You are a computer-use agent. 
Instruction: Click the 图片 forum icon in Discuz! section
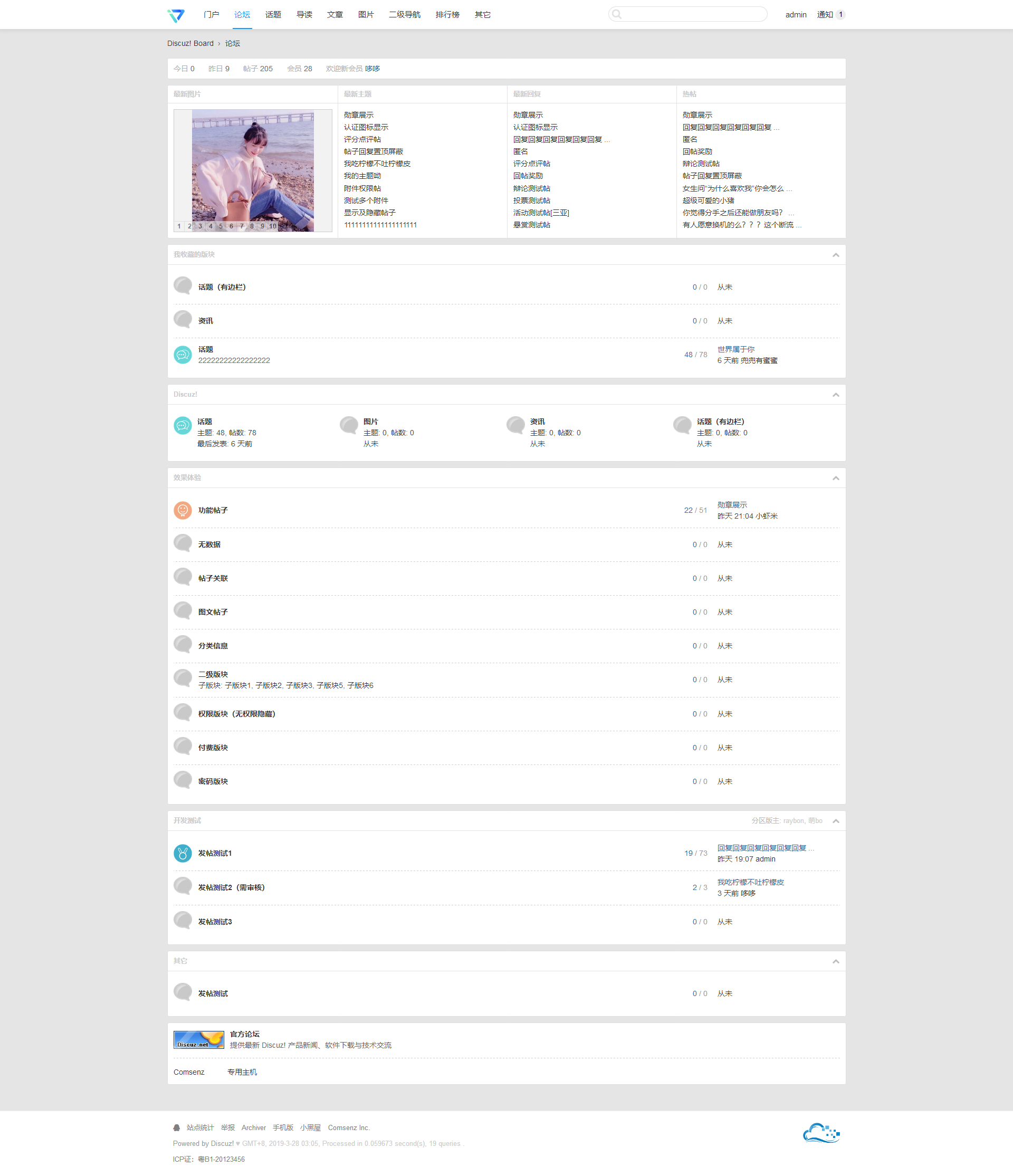tap(348, 425)
